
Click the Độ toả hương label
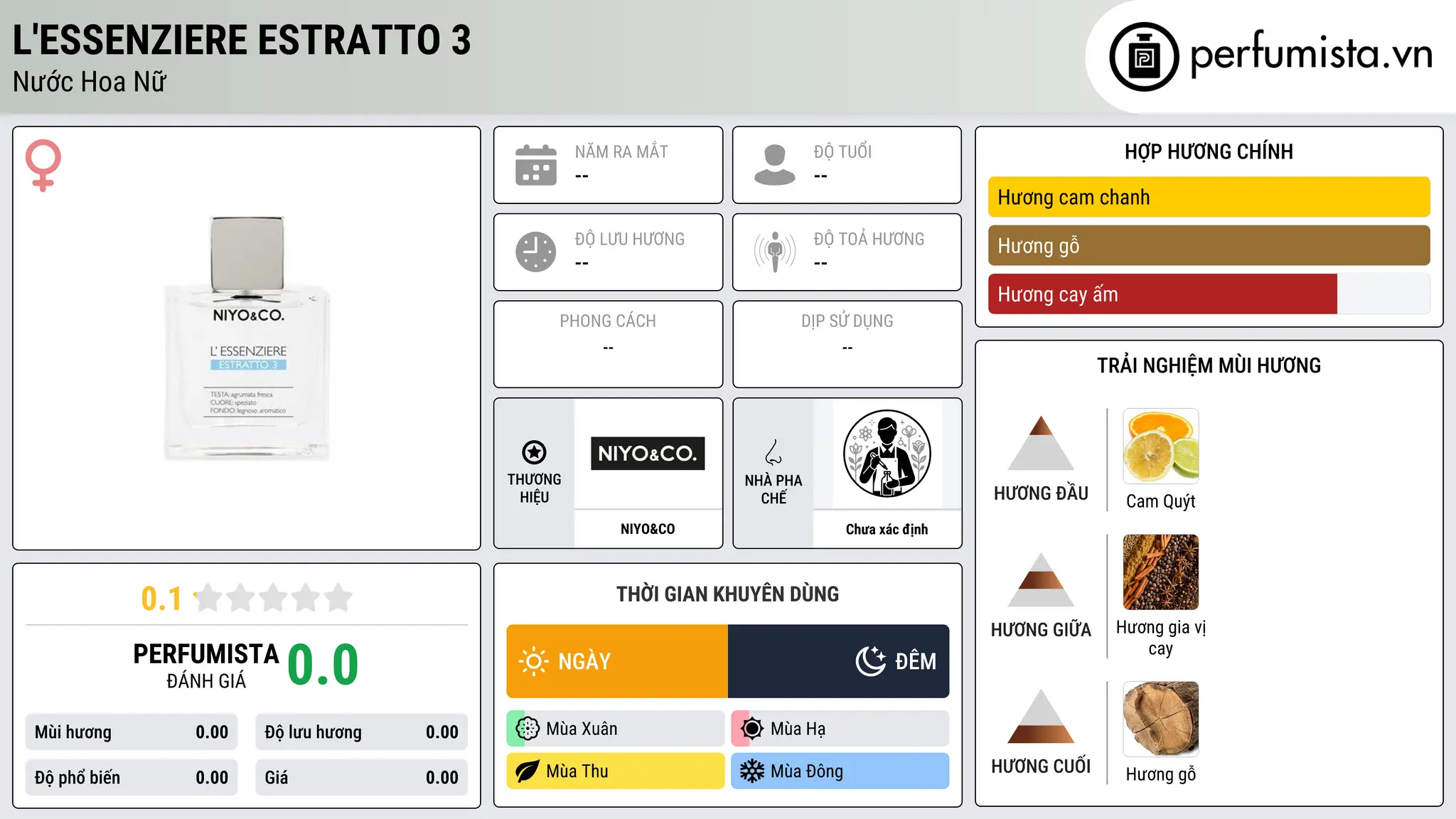869,239
